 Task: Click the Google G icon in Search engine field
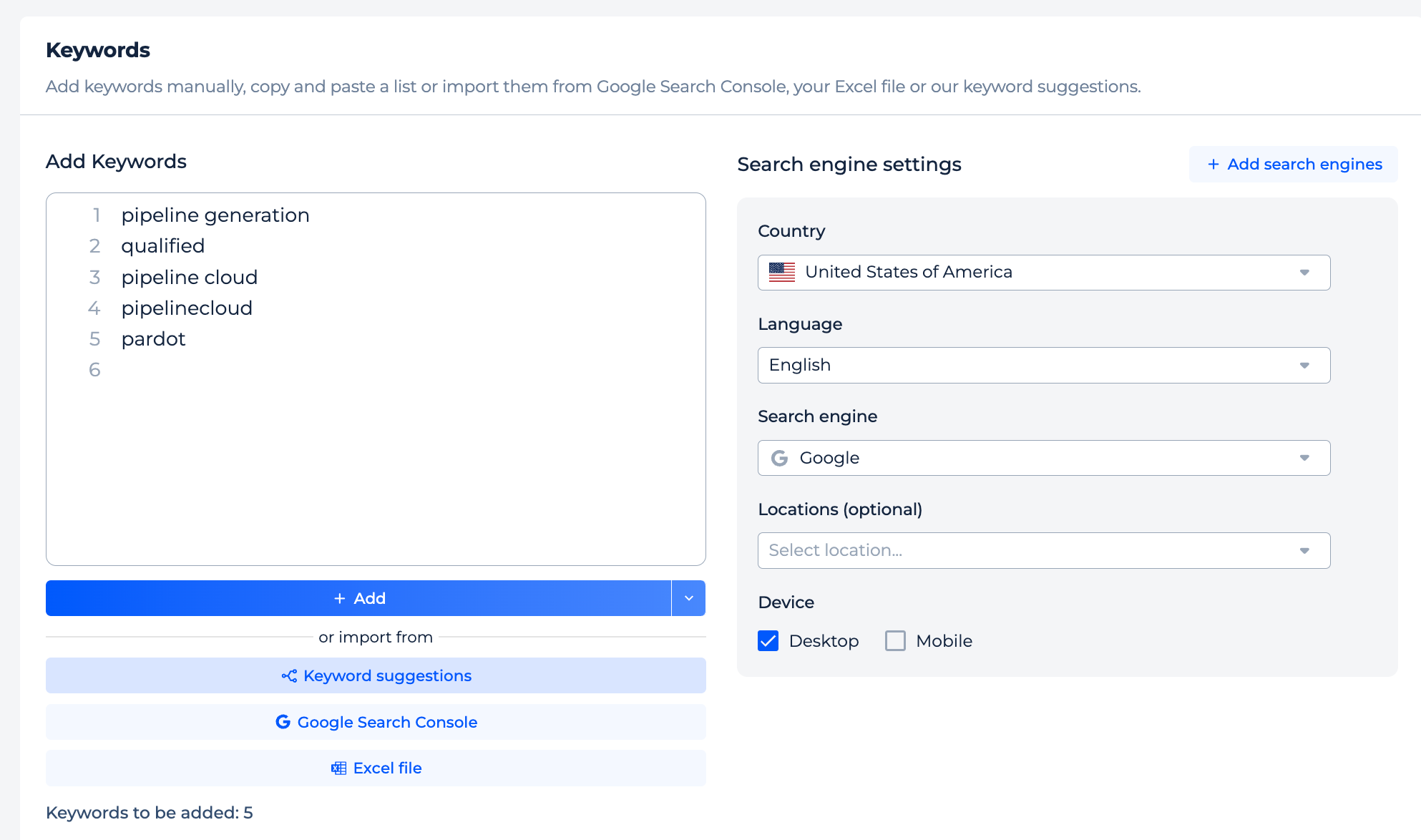[779, 458]
